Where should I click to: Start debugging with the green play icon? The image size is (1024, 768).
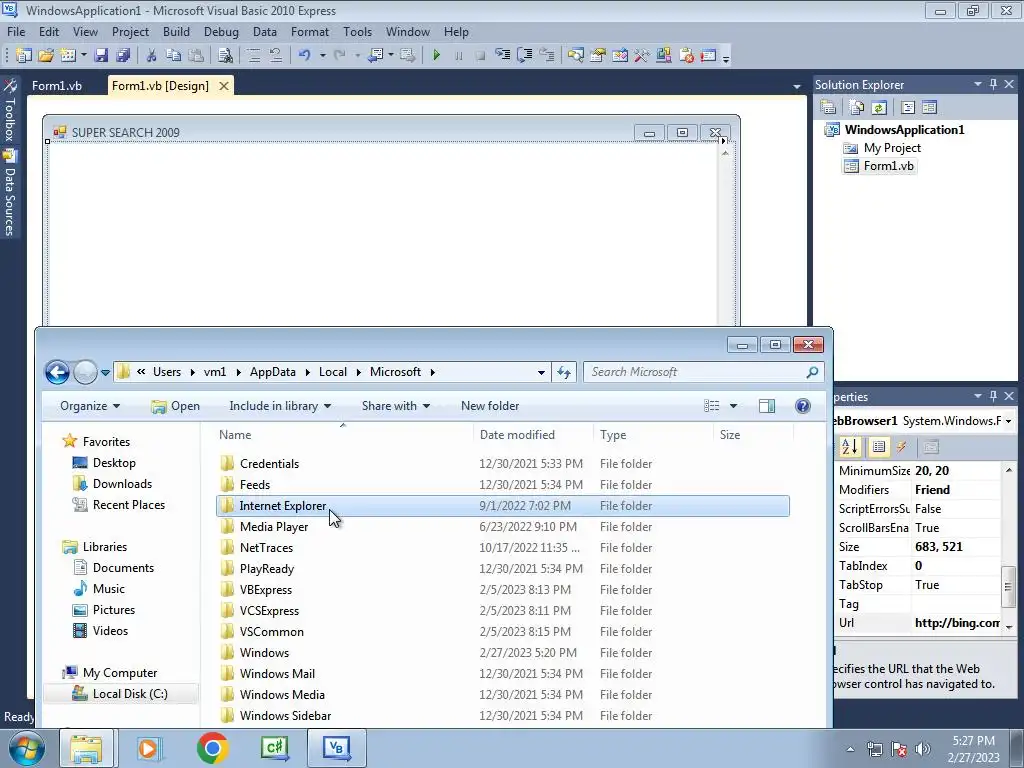click(x=436, y=56)
